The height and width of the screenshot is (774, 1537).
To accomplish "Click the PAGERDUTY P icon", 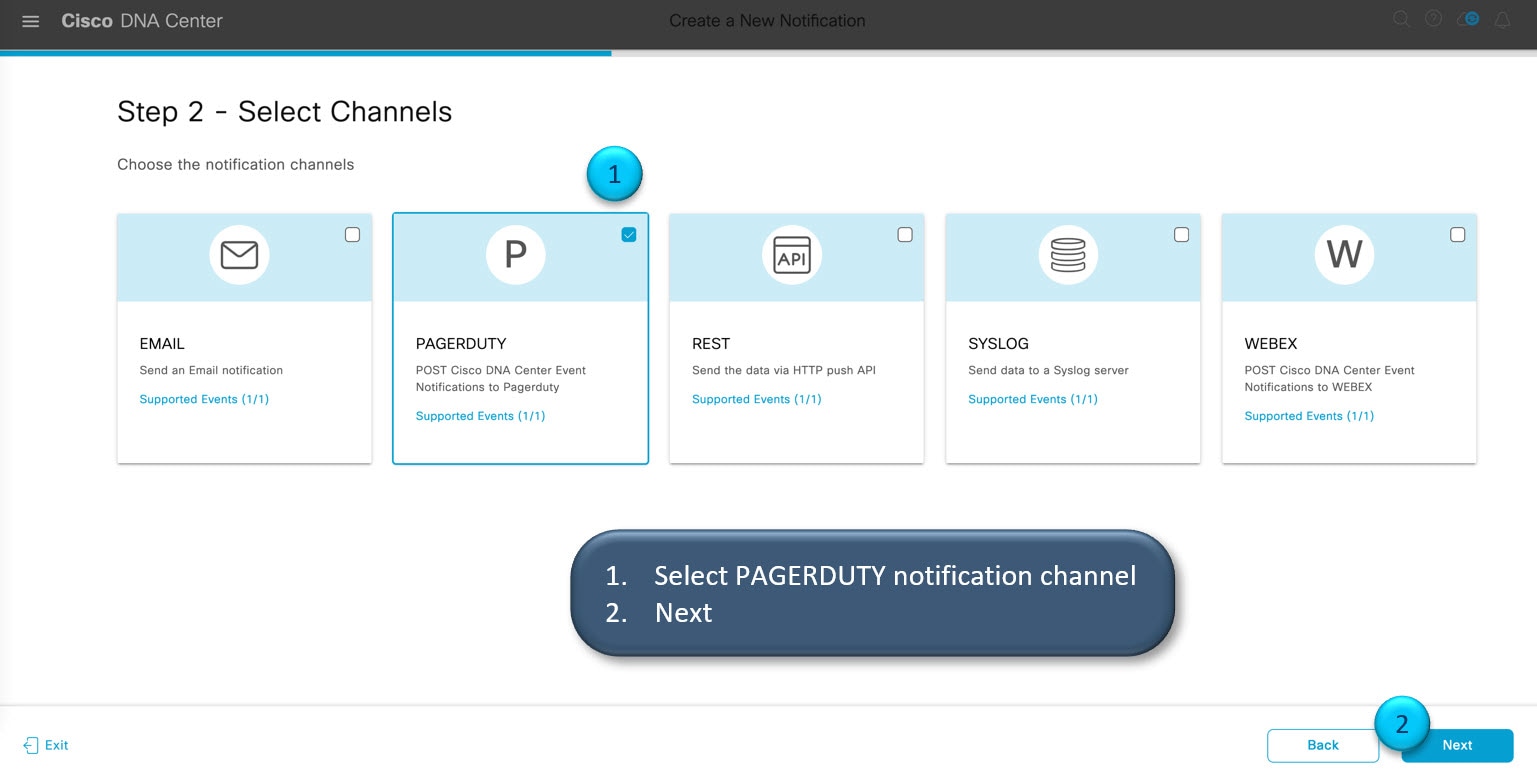I will click(x=515, y=255).
